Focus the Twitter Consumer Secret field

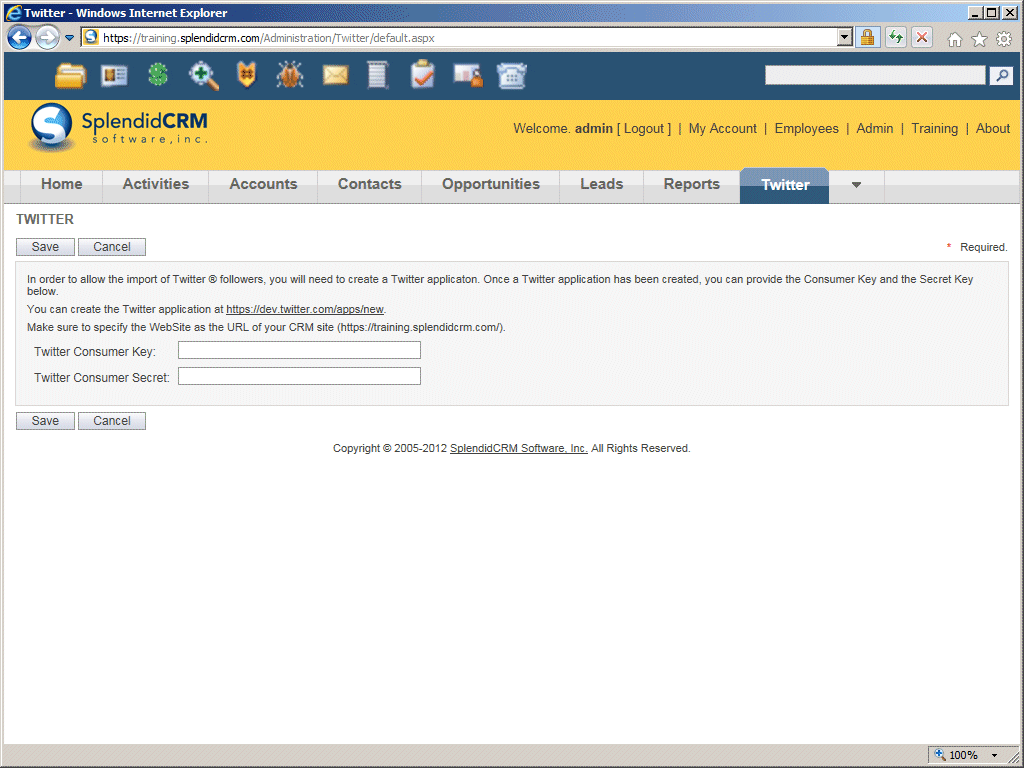click(x=299, y=376)
